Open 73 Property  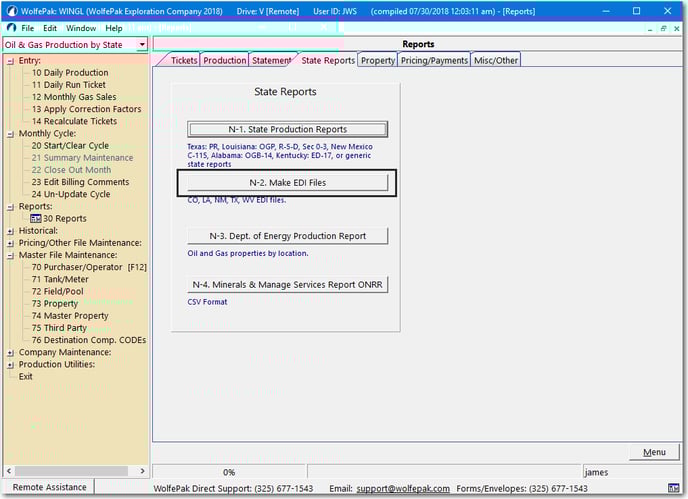click(x=54, y=304)
